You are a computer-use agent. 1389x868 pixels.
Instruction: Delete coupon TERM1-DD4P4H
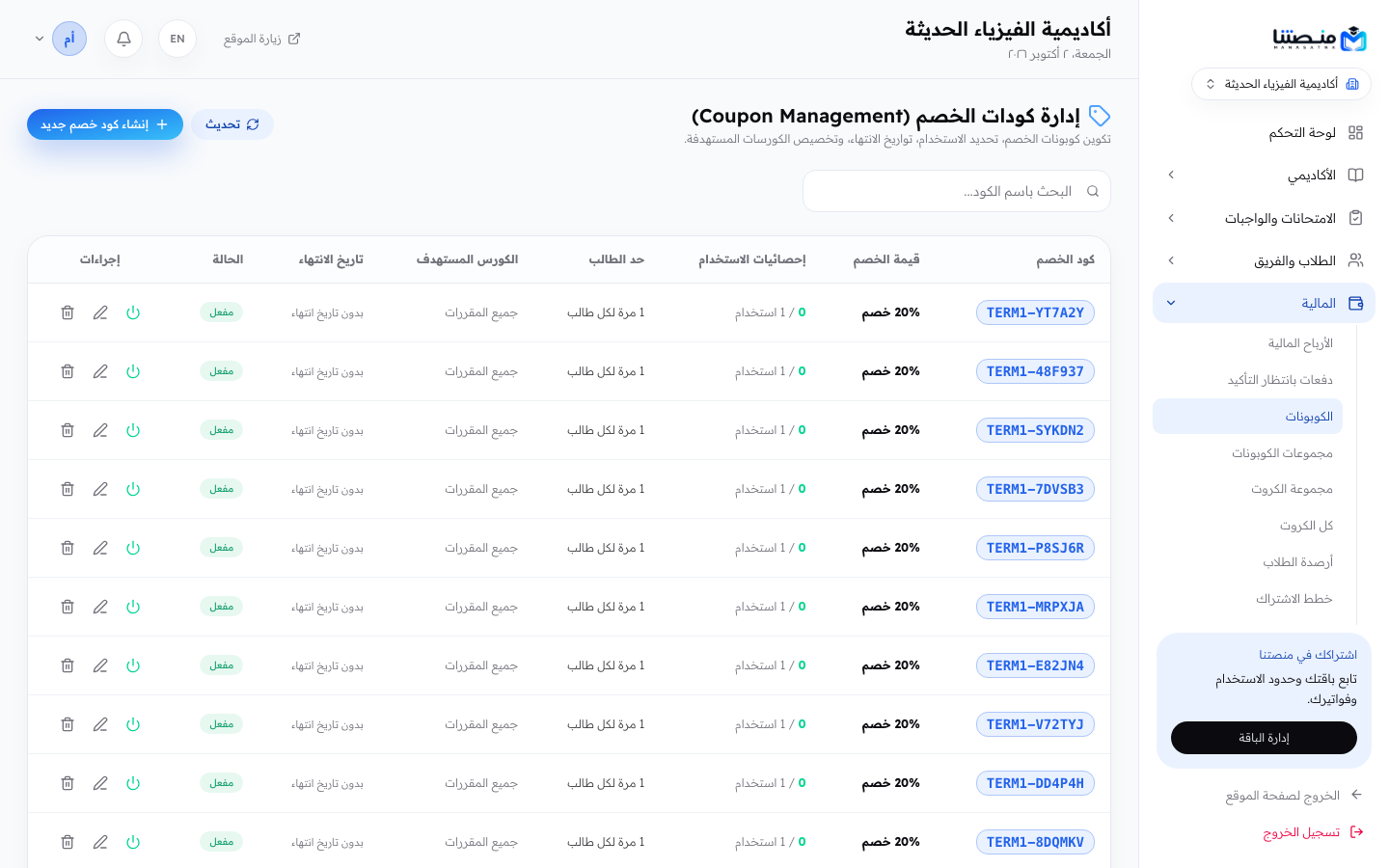[x=68, y=783]
